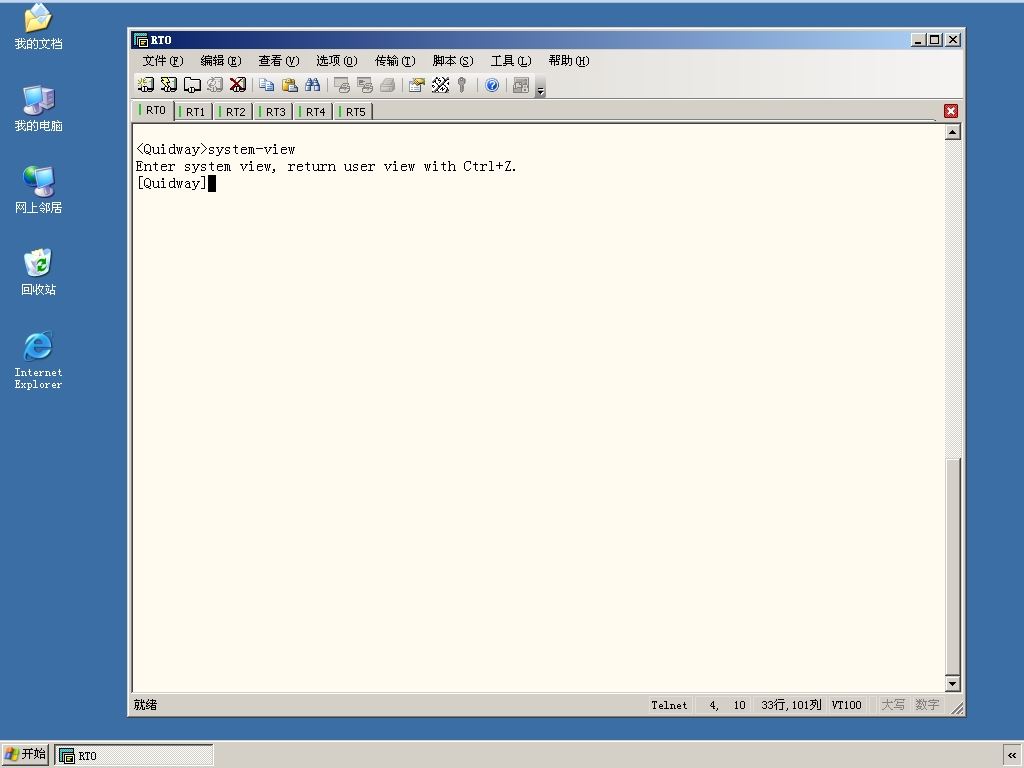Image resolution: width=1024 pixels, height=768 pixels.
Task: Minimize the RT0 window
Action: coord(918,40)
